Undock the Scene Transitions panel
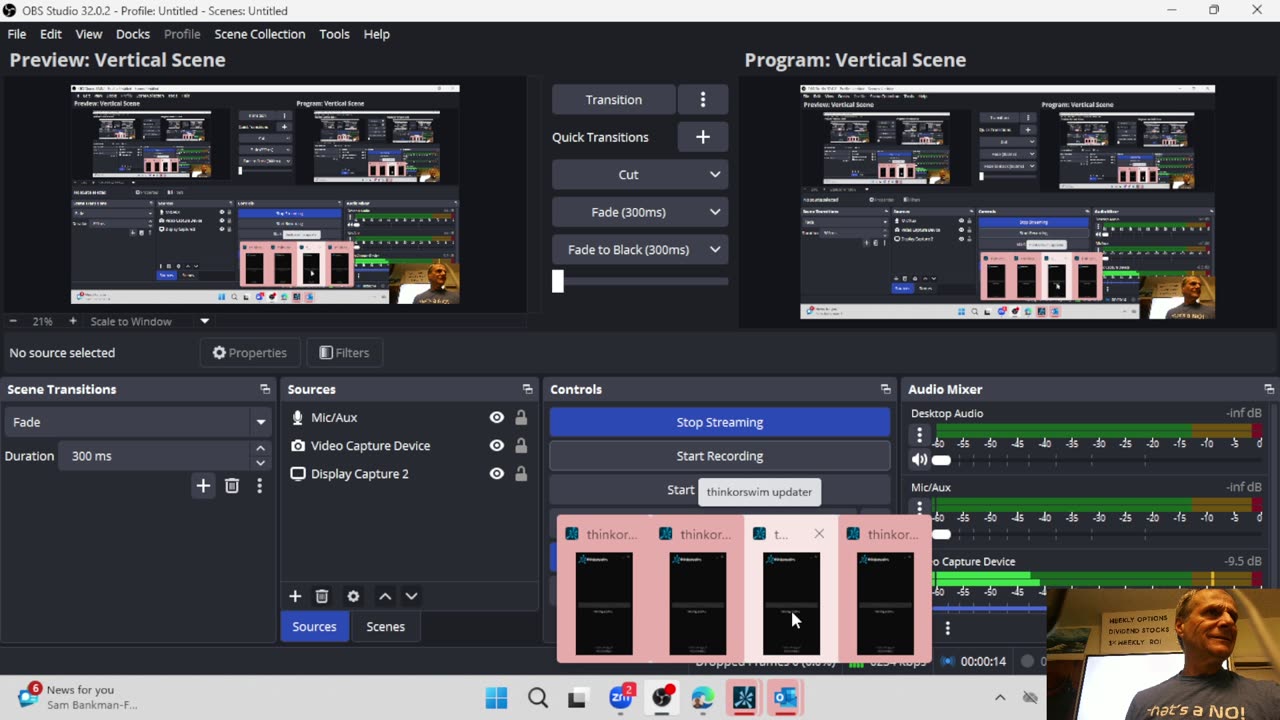The width and height of the screenshot is (1280, 720). (265, 389)
